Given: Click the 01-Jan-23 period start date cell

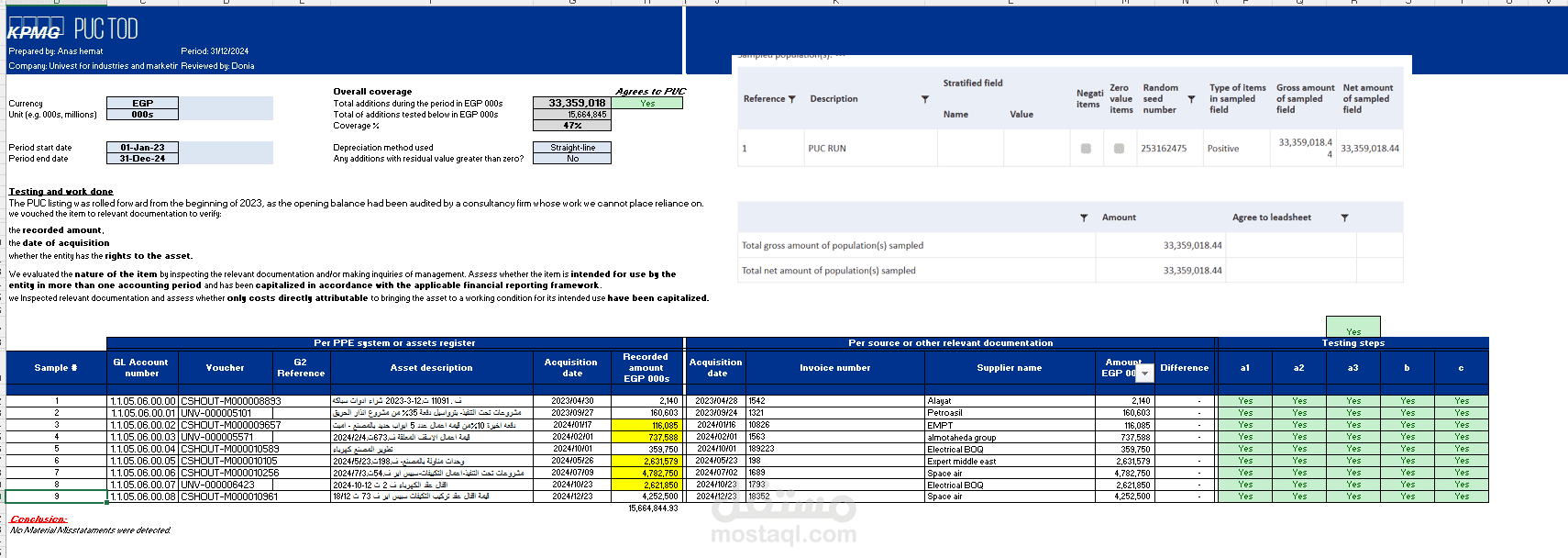Looking at the screenshot, I should [142, 147].
